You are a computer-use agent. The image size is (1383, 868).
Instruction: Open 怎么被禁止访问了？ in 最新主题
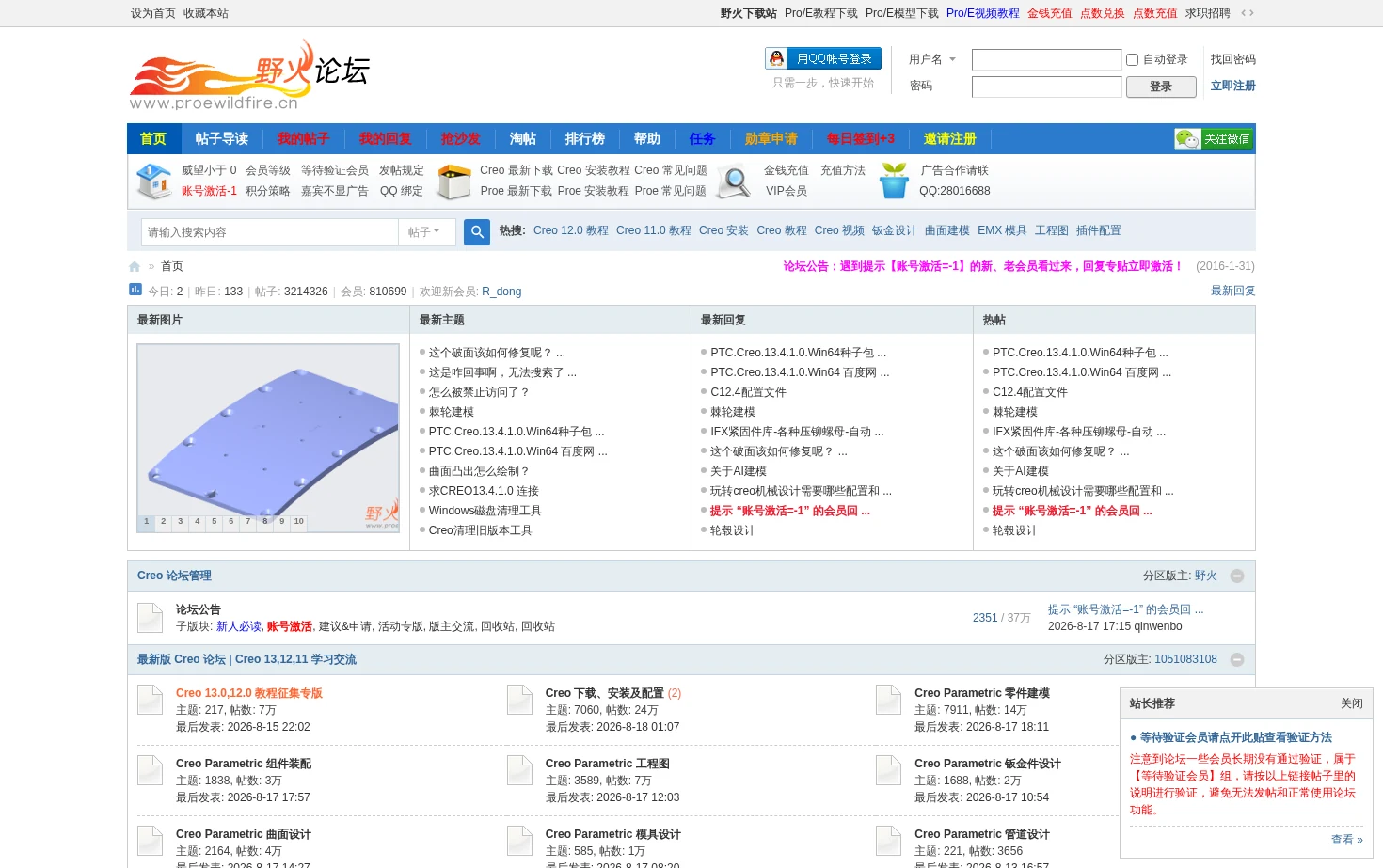click(479, 392)
